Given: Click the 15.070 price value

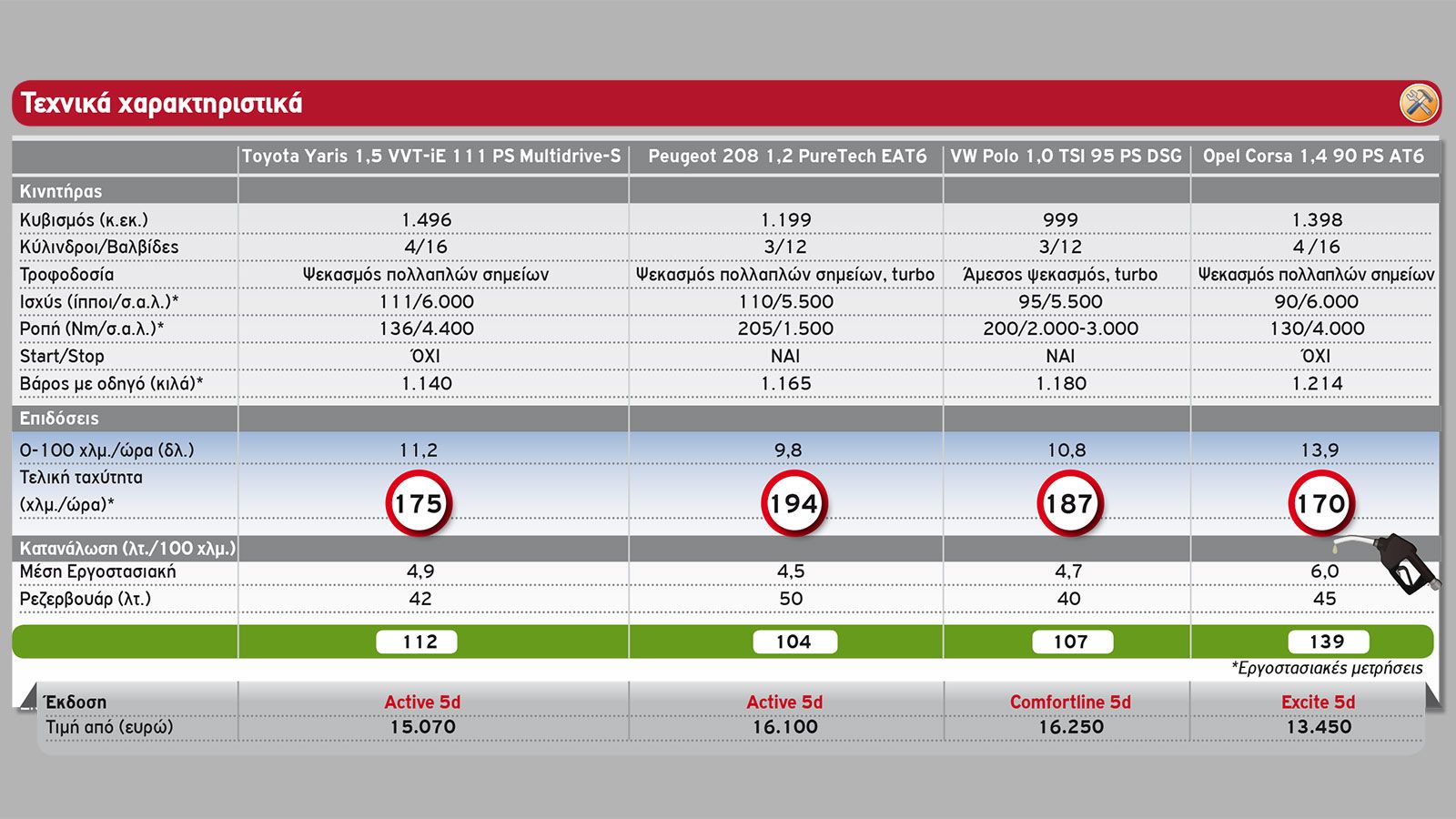Looking at the screenshot, I should [423, 727].
